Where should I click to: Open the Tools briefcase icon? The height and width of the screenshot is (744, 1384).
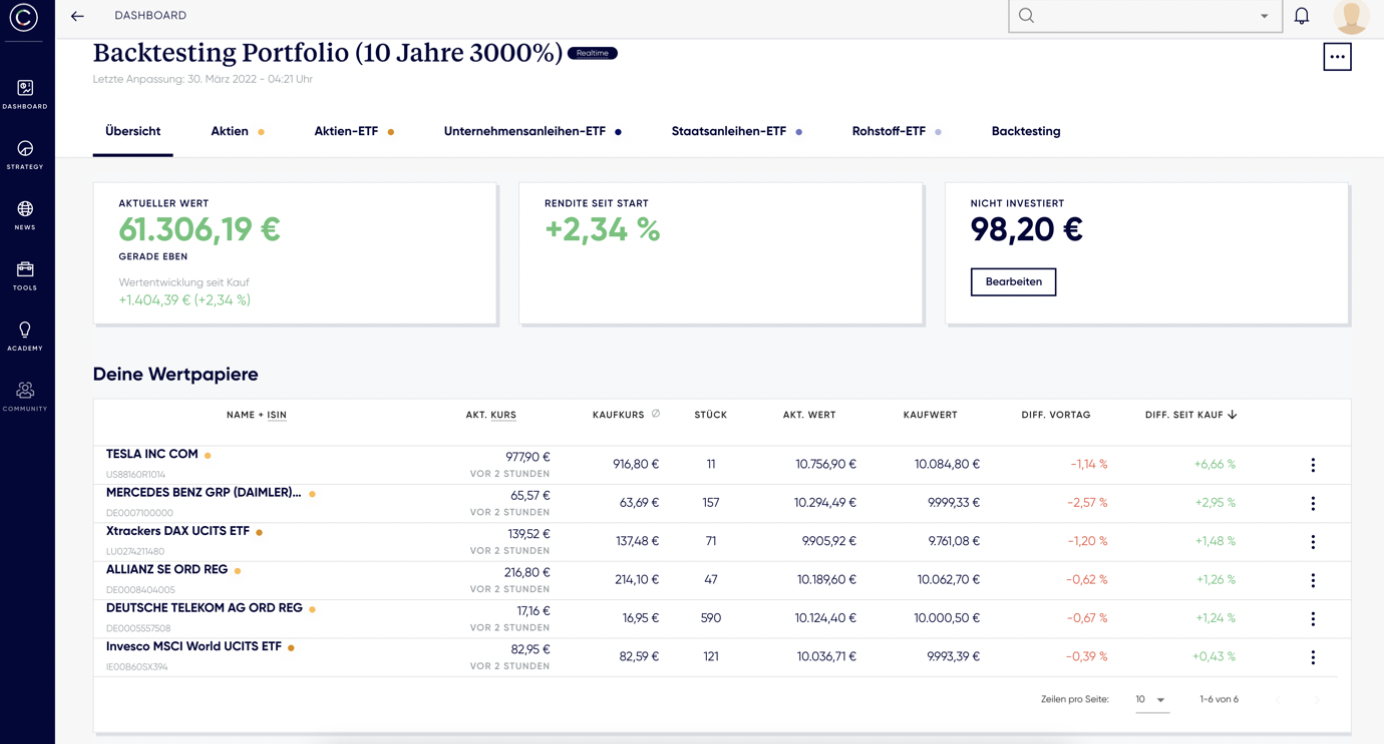pos(25,269)
